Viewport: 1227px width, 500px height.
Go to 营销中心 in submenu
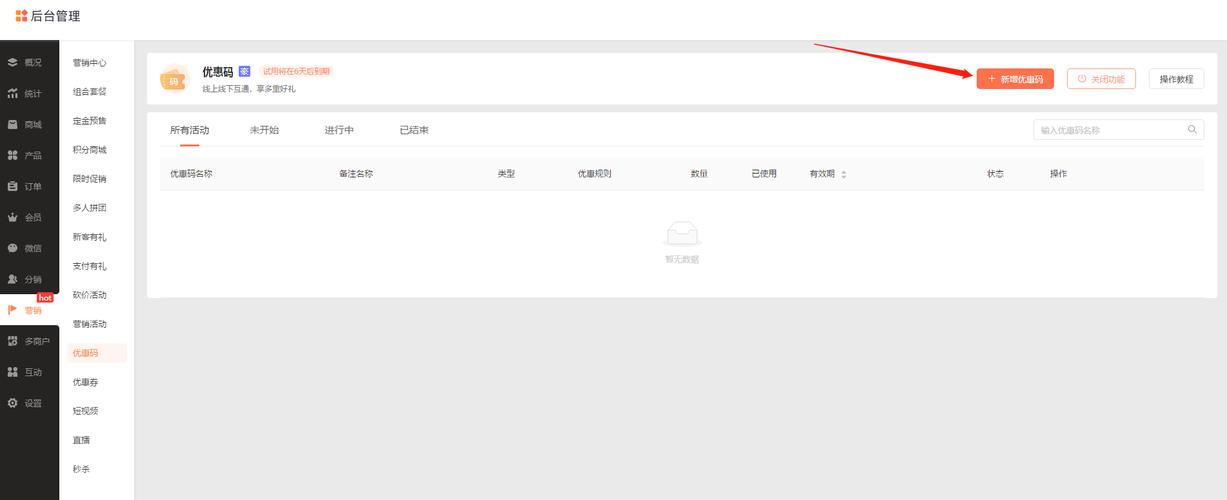89,63
